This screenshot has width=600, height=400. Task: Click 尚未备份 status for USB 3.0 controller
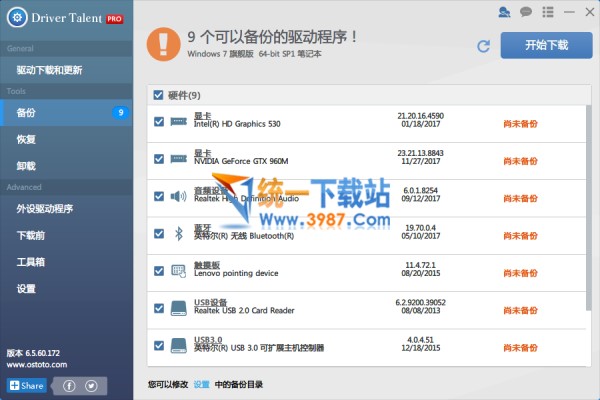(x=520, y=348)
